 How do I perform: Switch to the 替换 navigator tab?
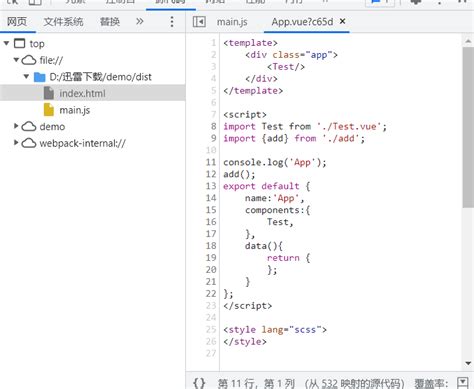[x=110, y=22]
